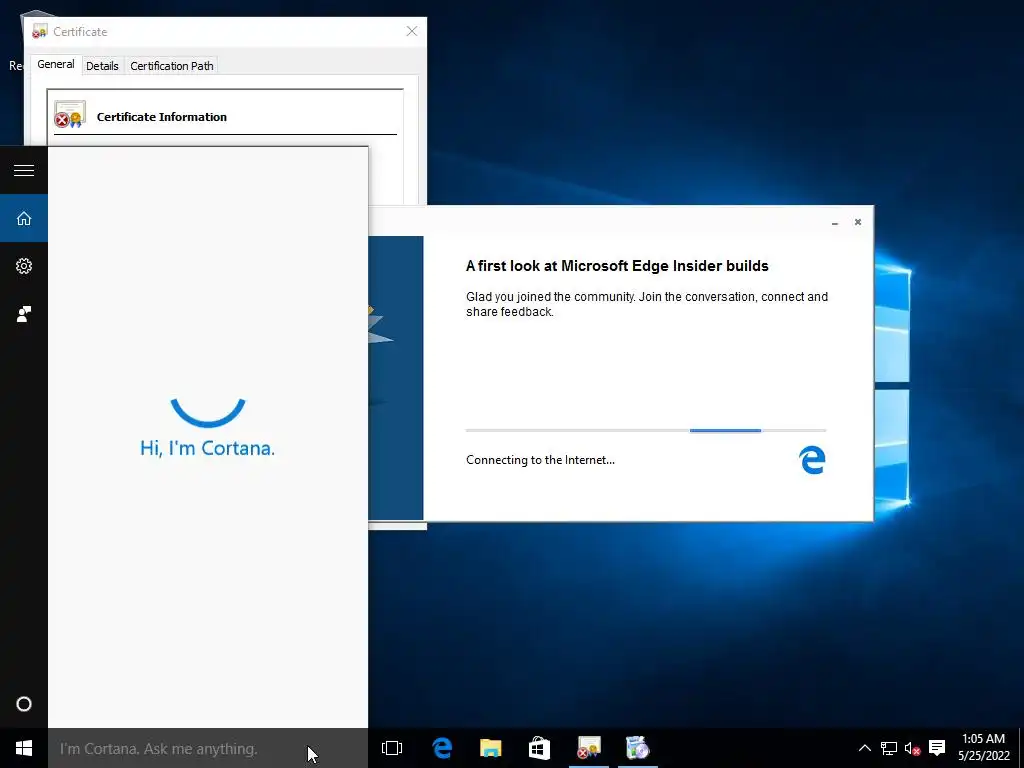
Task: Open Certification Path tab
Action: coord(172,66)
